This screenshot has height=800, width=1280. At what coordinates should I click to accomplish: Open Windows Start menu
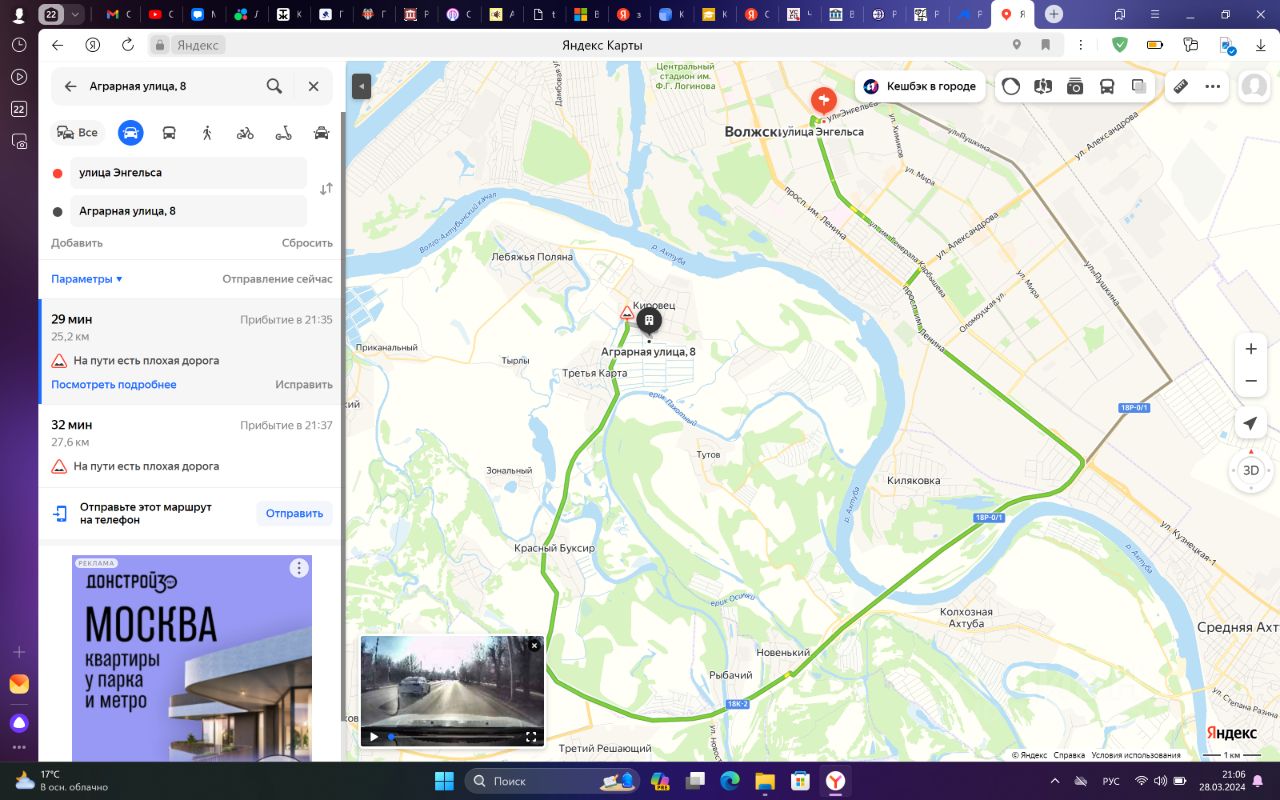click(443, 780)
